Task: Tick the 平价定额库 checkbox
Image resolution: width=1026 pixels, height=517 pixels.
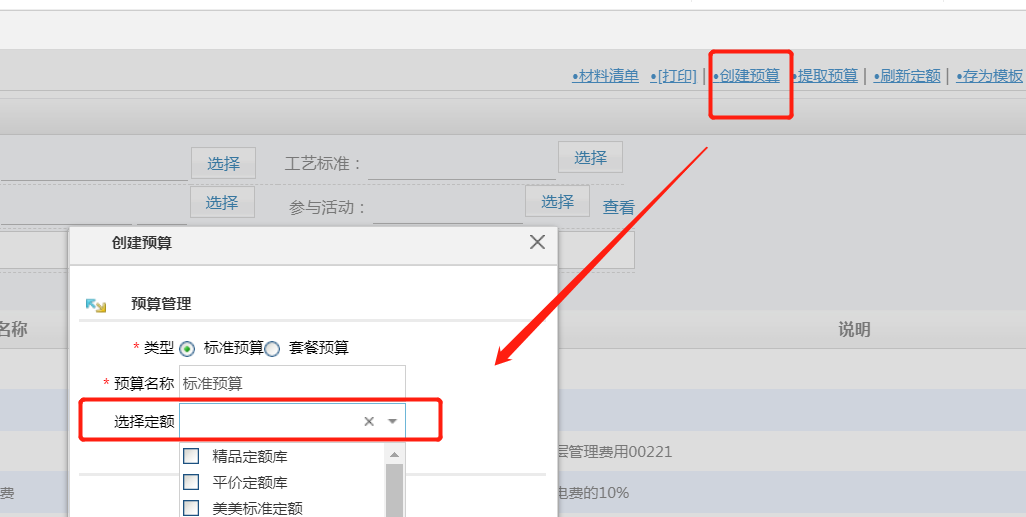Action: pyautogui.click(x=191, y=482)
